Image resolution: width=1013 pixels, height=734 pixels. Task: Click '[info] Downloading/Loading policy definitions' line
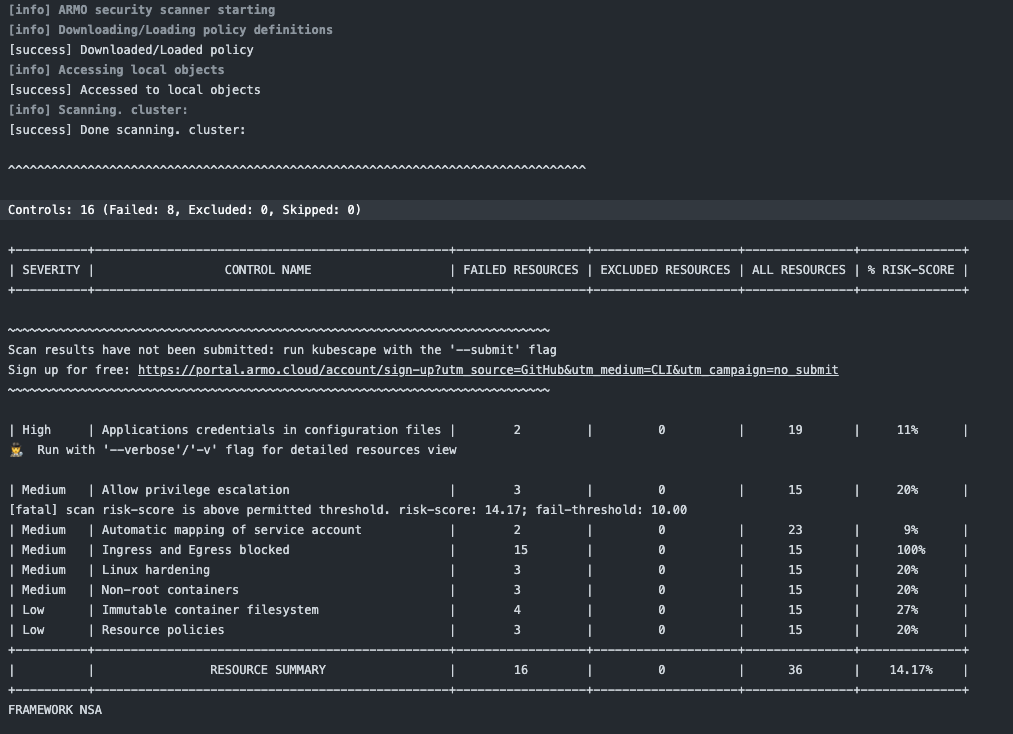[x=171, y=30]
